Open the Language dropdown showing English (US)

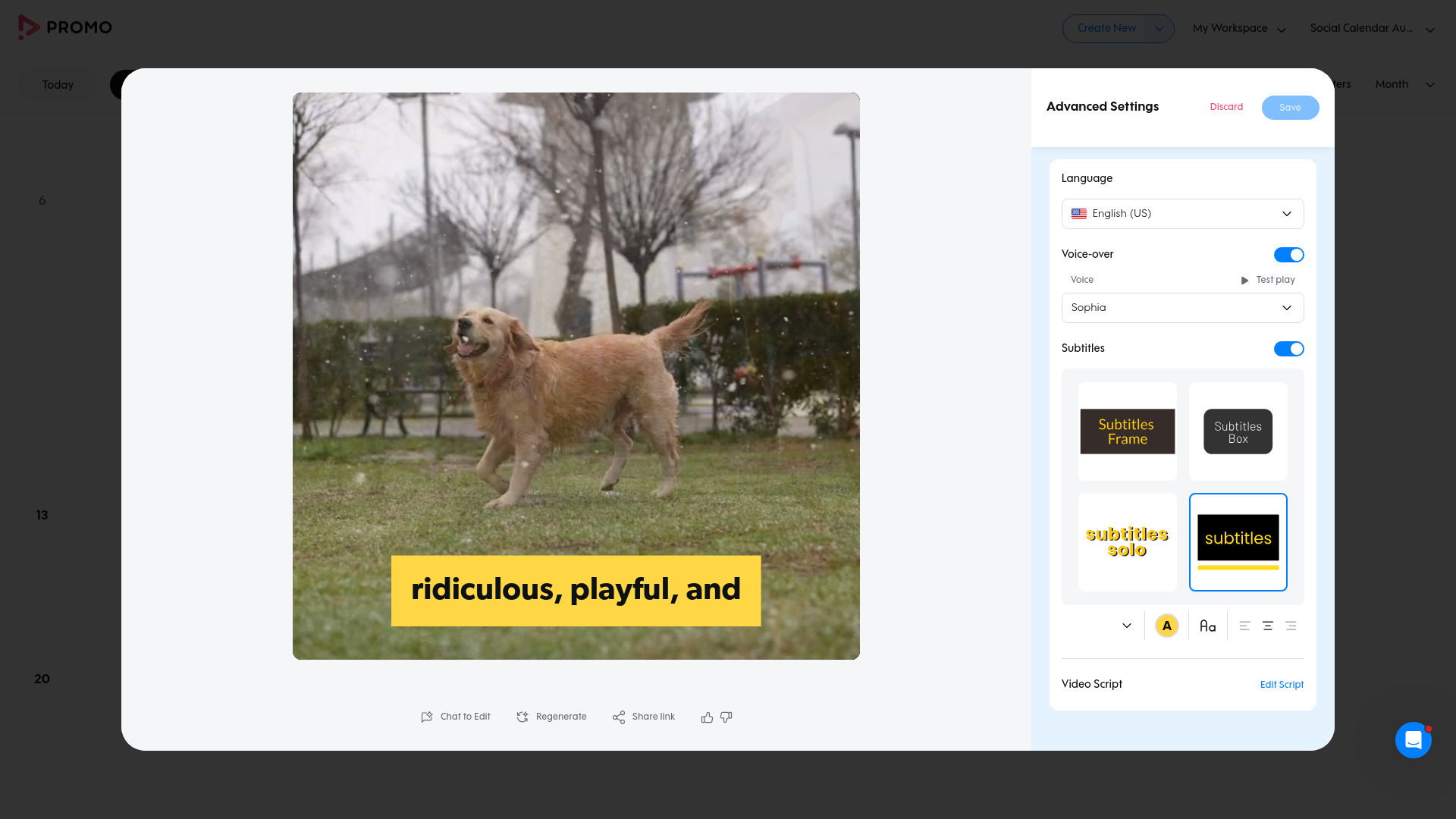click(x=1182, y=214)
